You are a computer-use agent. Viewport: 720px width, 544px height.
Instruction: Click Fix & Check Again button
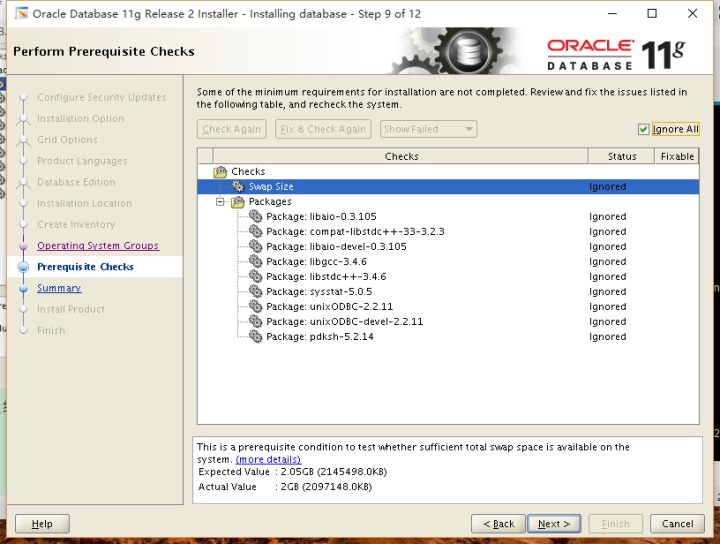pos(323,129)
